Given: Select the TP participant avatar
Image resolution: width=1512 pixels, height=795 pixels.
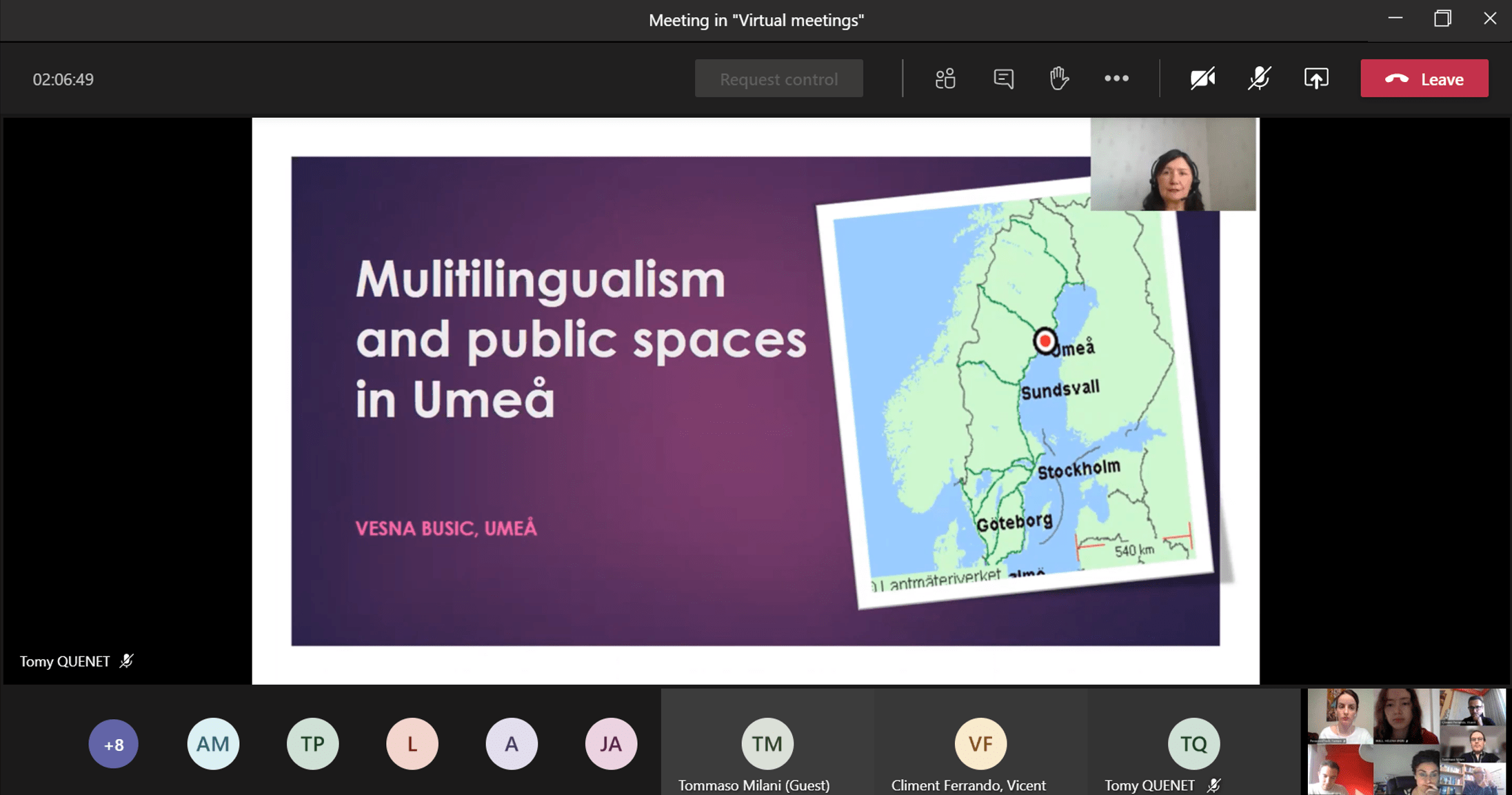Looking at the screenshot, I should pos(312,744).
